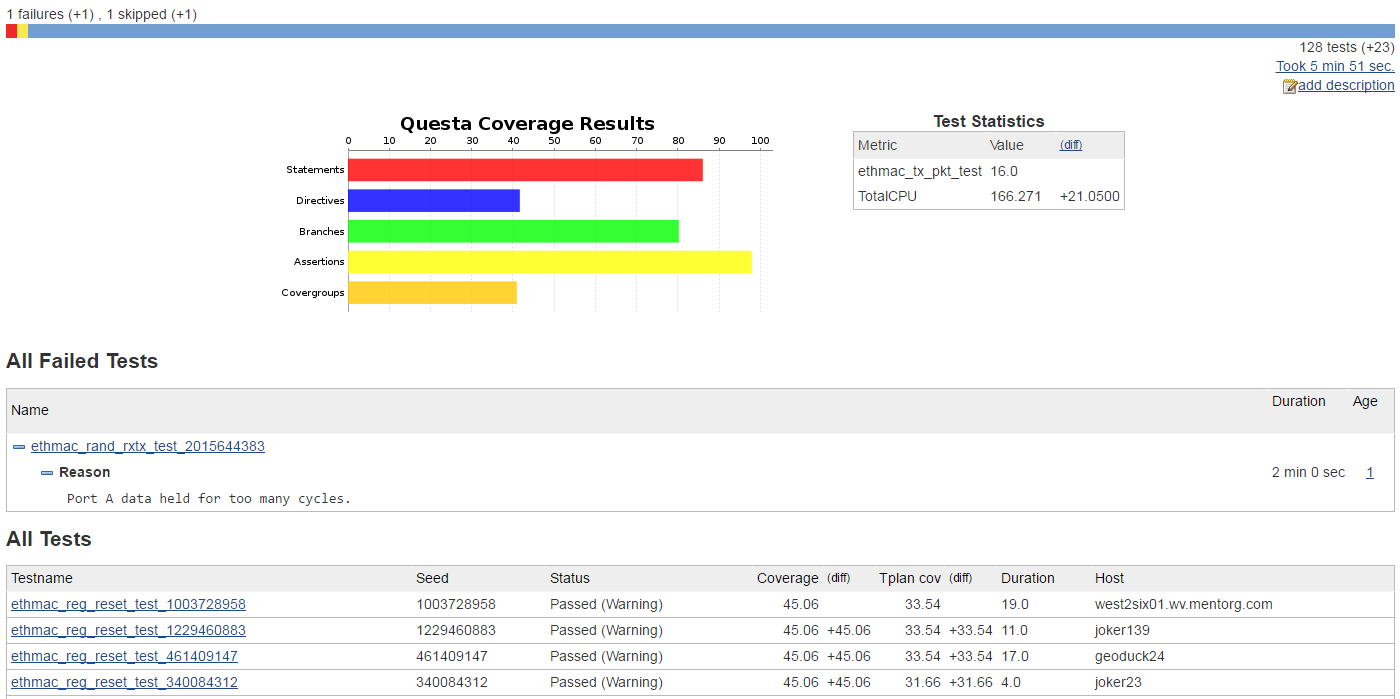Viewport: 1400px width, 699px height.
Task: Open ethmac_reg_reset_test_340084312
Action: point(124,682)
